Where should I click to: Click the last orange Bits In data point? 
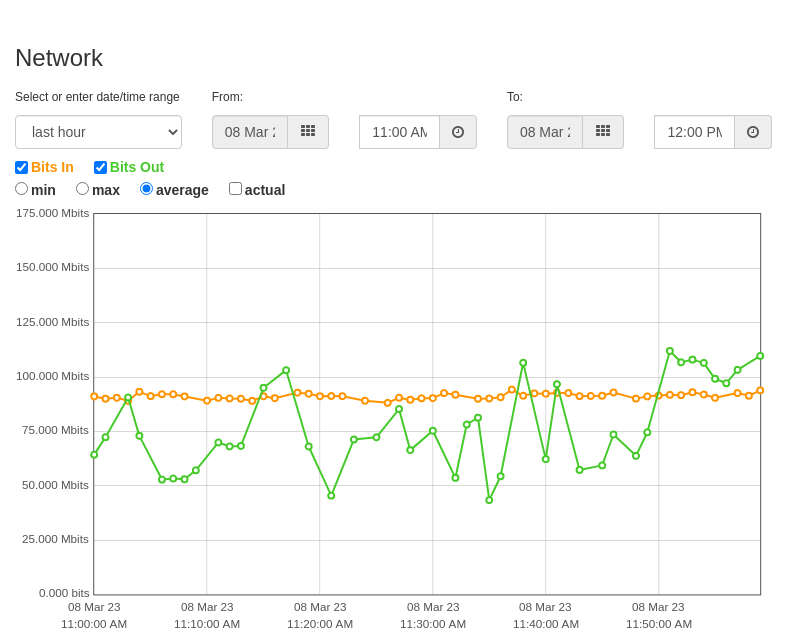click(x=760, y=391)
